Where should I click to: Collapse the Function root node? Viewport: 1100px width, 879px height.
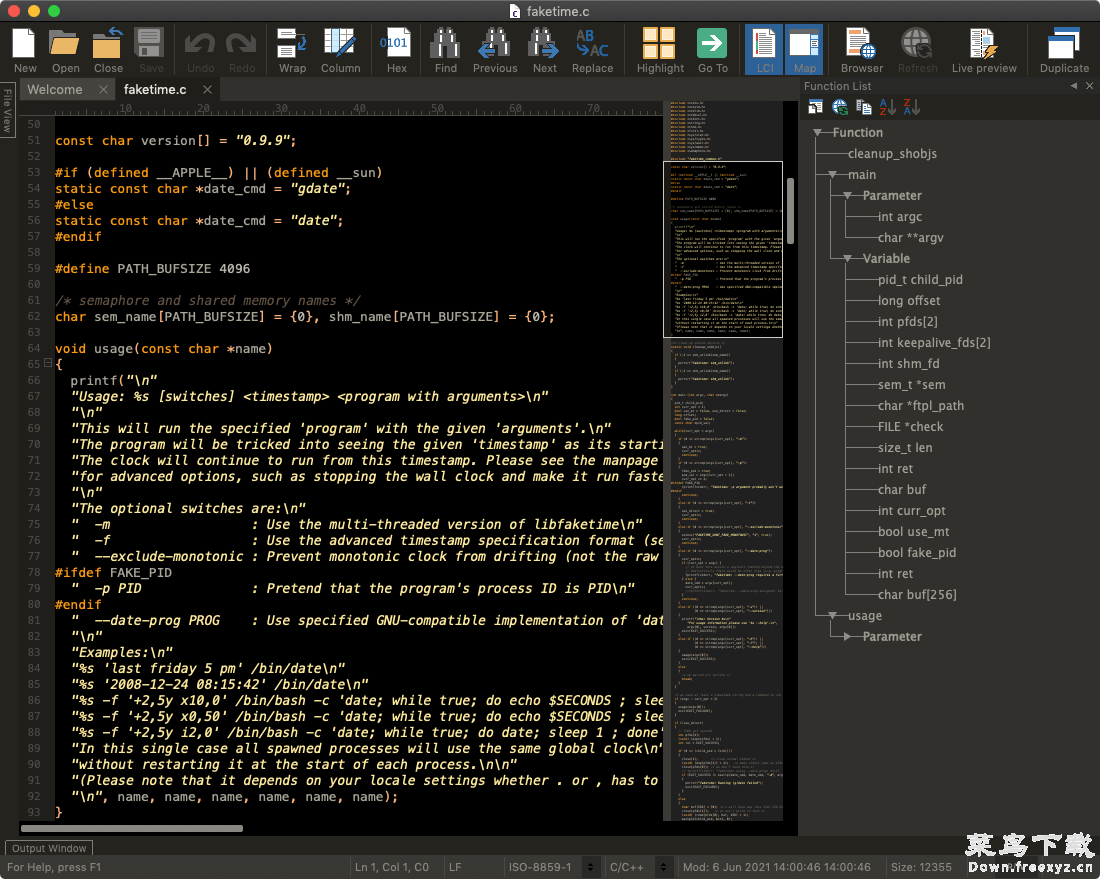click(817, 133)
